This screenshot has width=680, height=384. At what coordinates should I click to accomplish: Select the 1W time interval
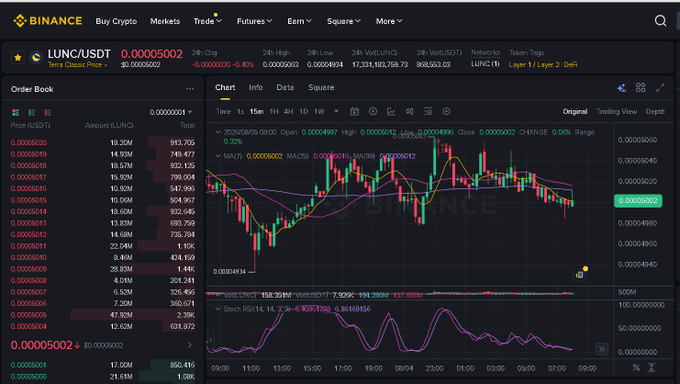[x=319, y=112]
